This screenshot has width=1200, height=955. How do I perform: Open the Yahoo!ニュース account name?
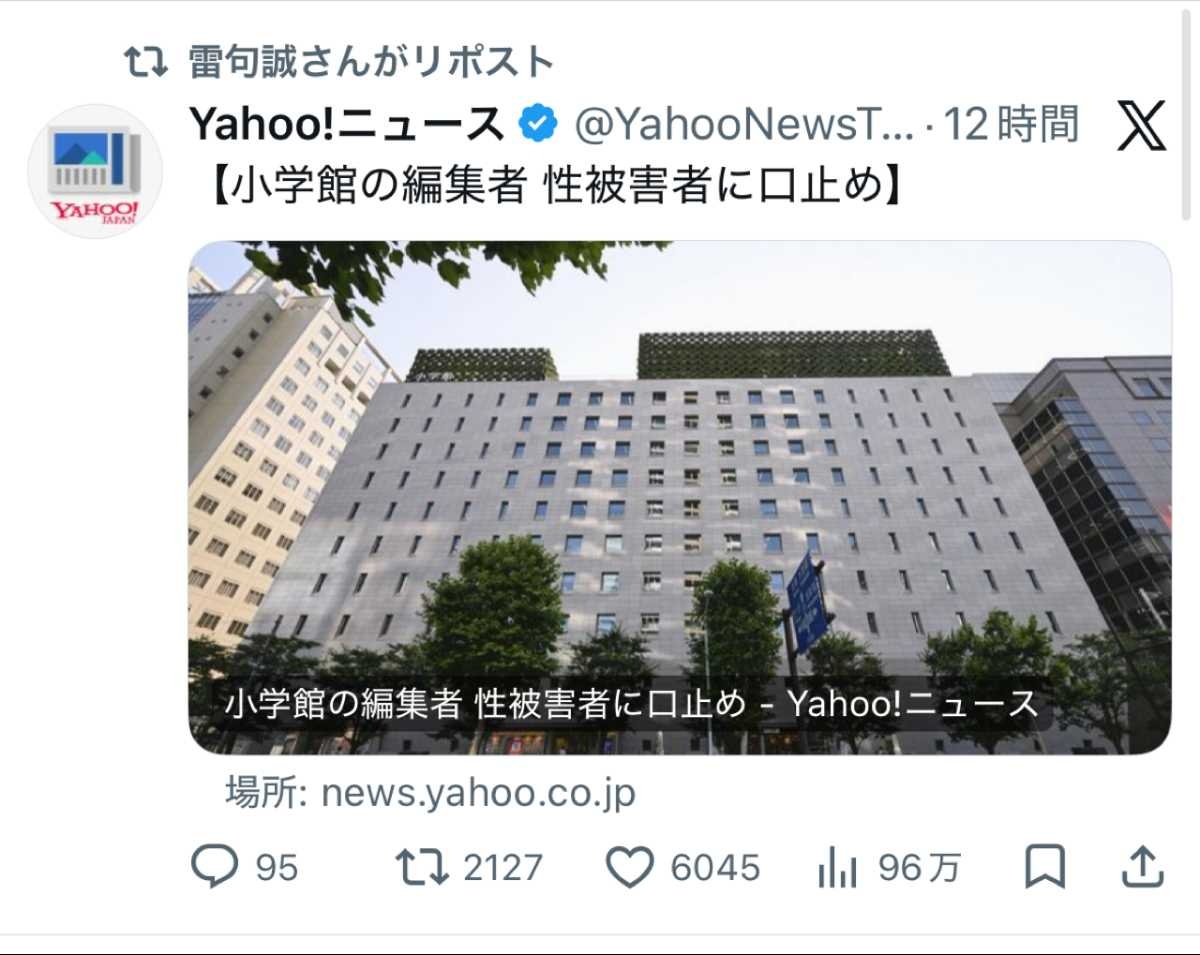[x=346, y=125]
